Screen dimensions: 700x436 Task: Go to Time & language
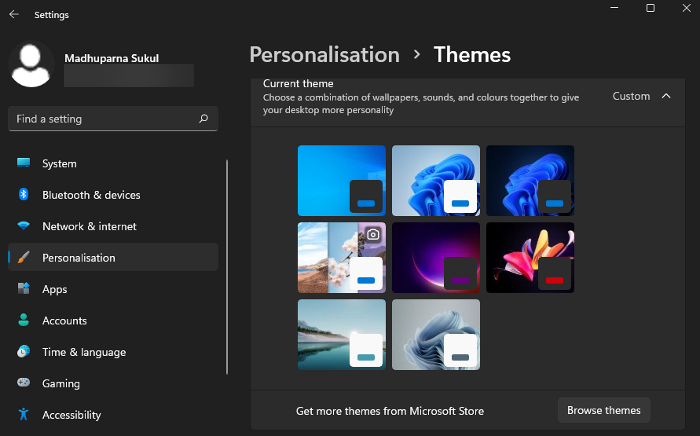(113, 352)
